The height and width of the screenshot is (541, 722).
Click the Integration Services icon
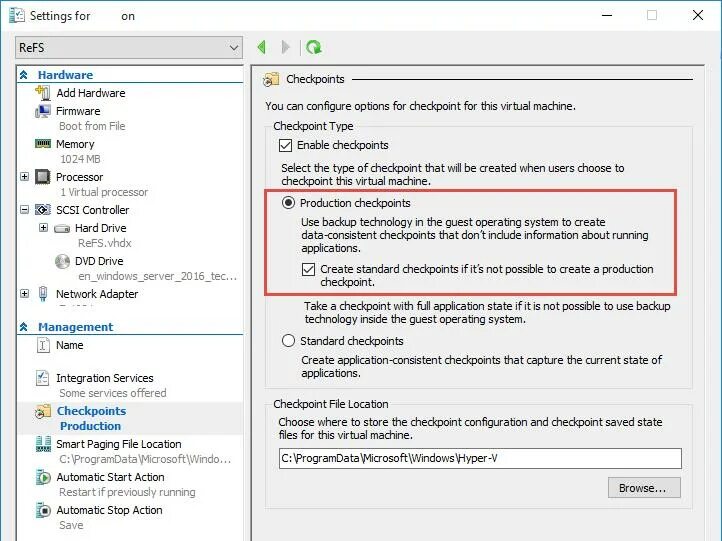click(x=42, y=378)
